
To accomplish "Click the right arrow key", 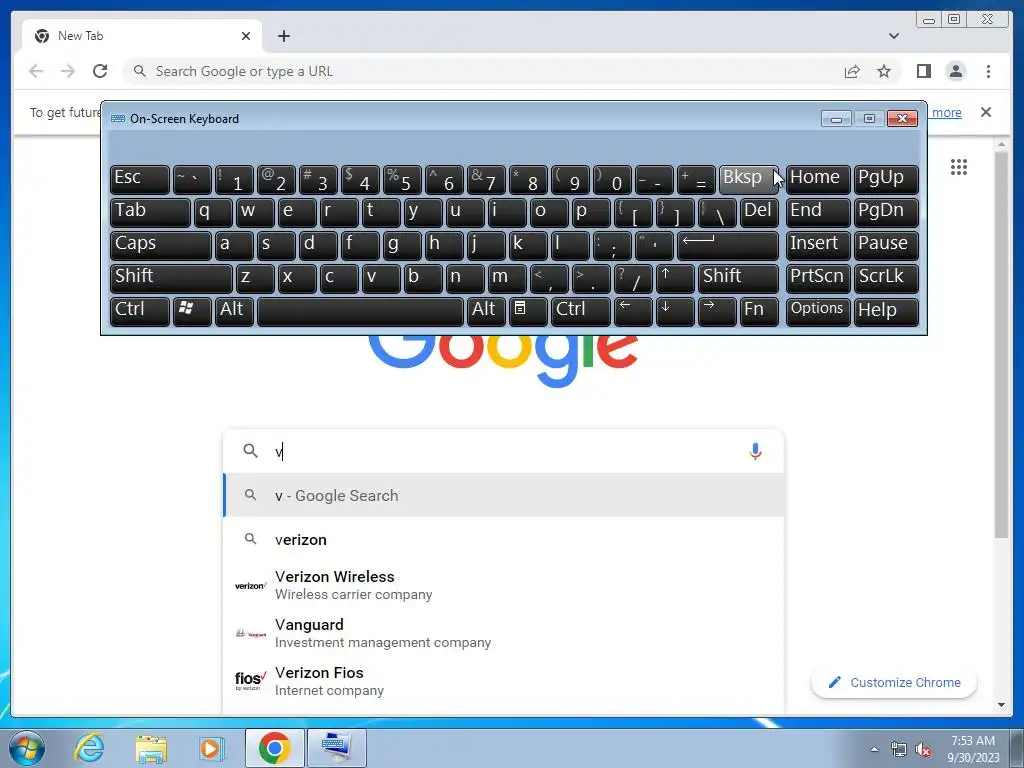I will [x=716, y=311].
